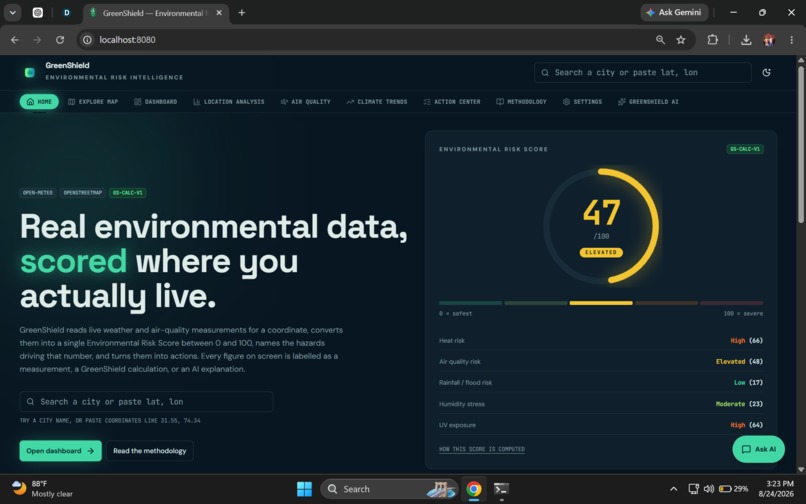
Task: Open the Chrome three-dot menu
Action: 791,40
